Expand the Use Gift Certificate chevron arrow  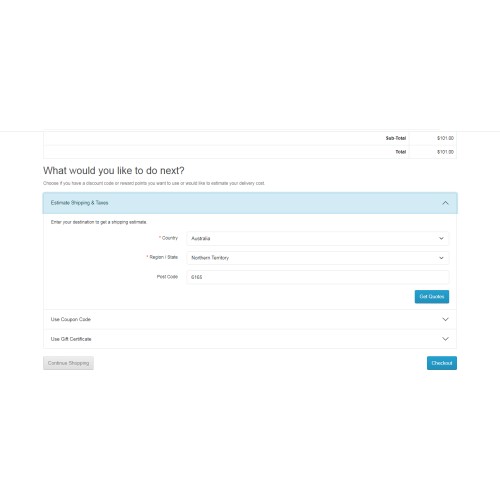(x=445, y=339)
